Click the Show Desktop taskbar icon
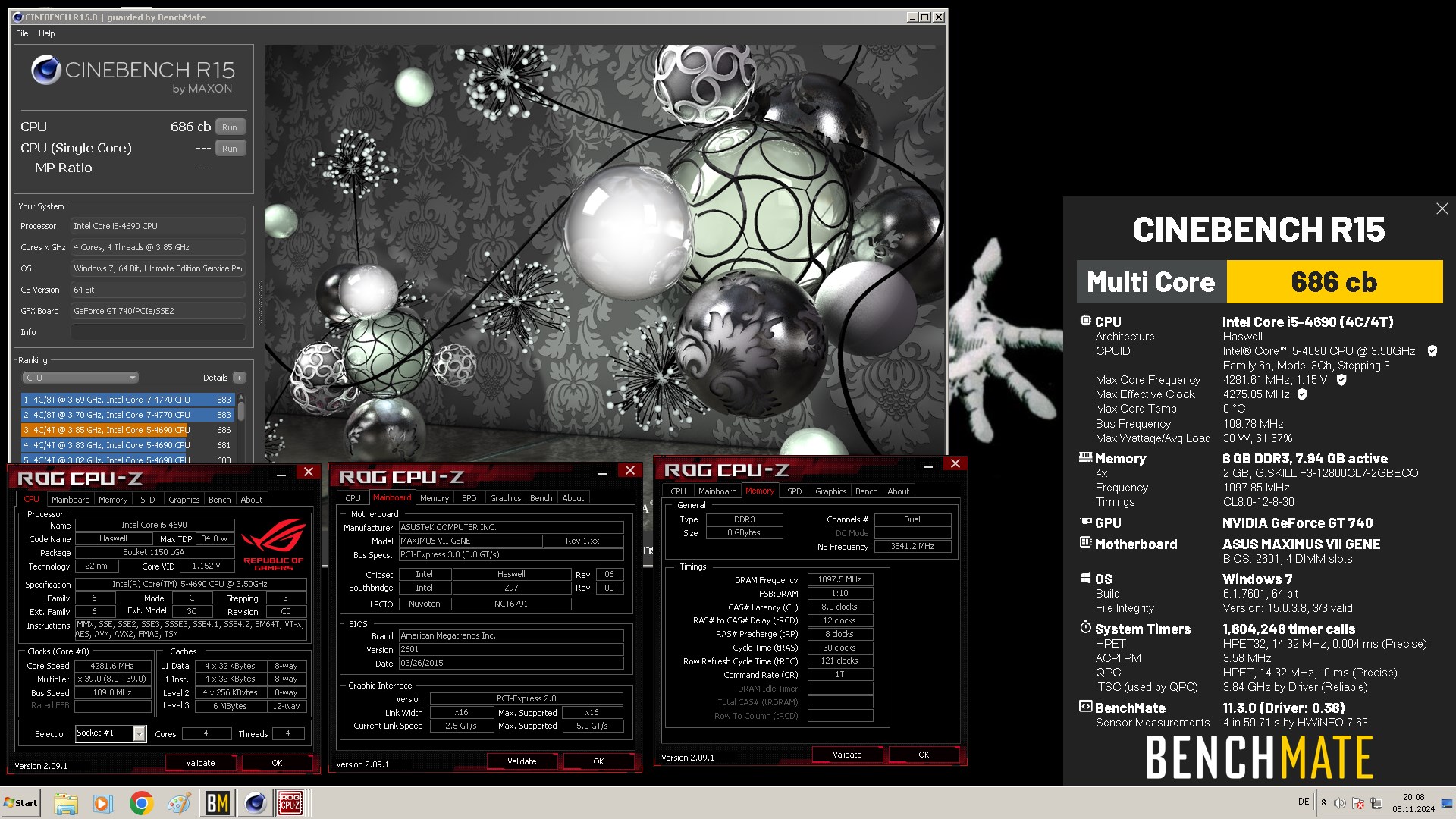The image size is (1456, 819). coord(1447,803)
